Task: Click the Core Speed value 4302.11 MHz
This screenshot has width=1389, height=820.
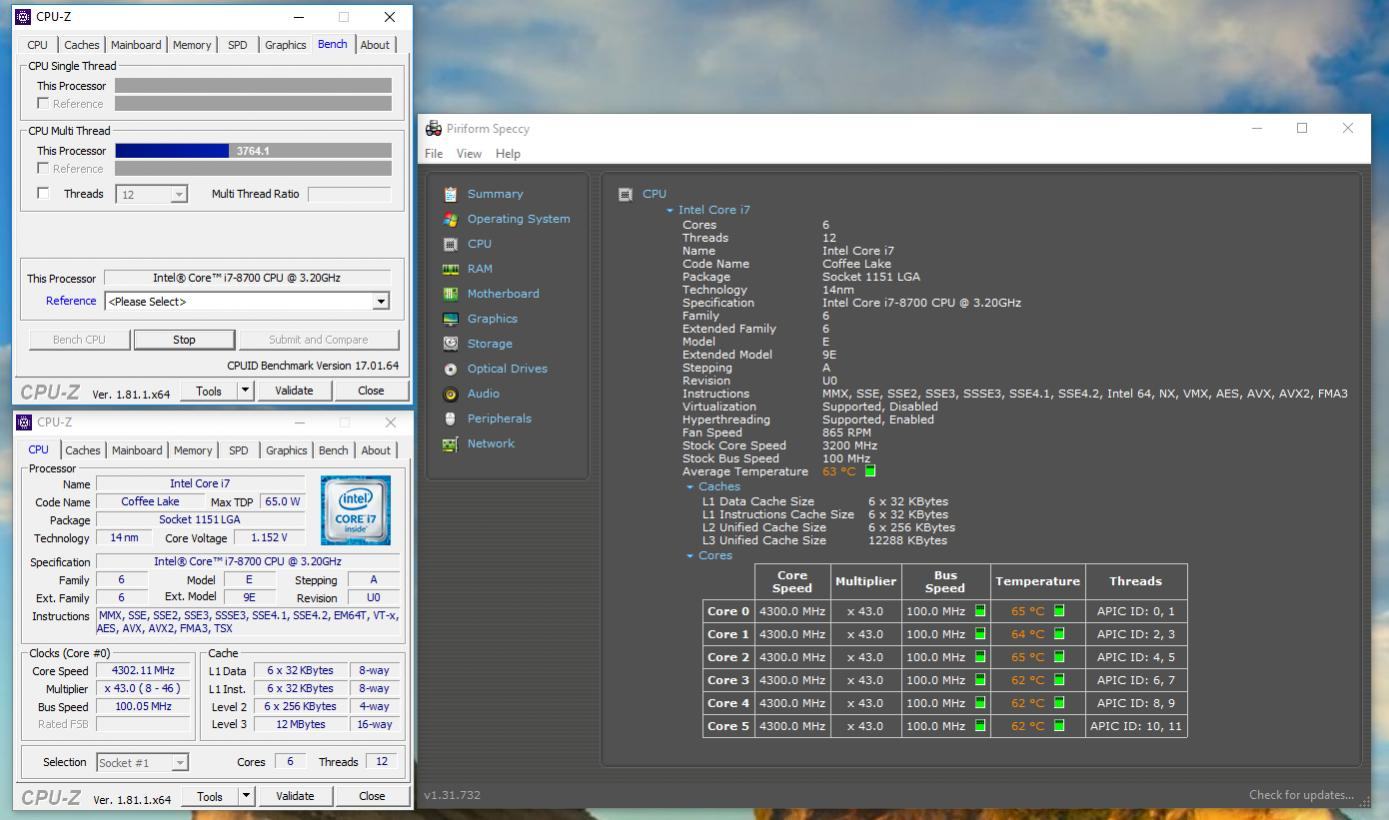Action: [x=143, y=671]
